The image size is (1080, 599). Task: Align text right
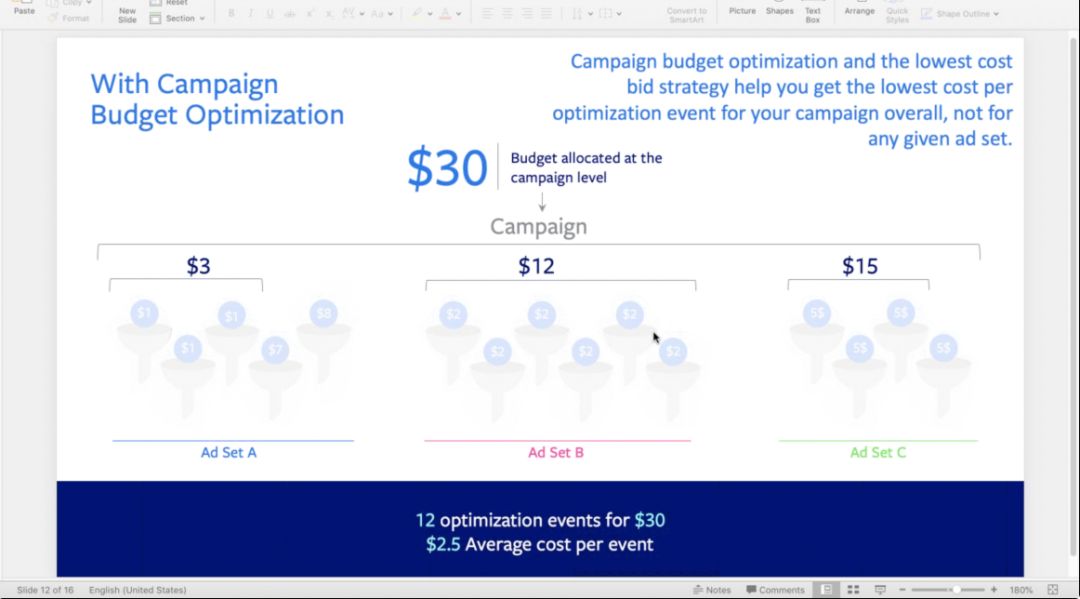527,14
